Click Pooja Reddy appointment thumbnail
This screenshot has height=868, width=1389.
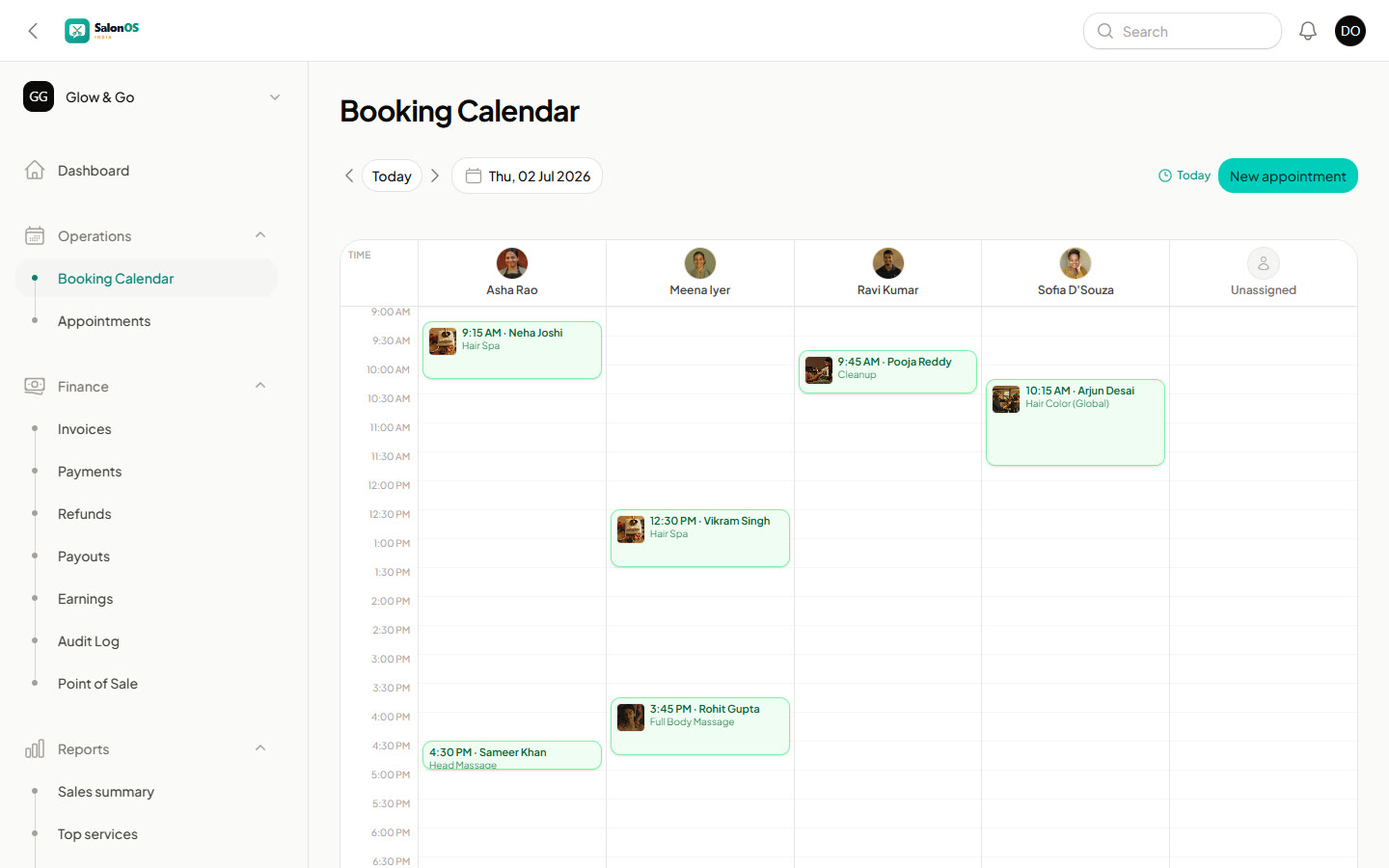(x=819, y=370)
